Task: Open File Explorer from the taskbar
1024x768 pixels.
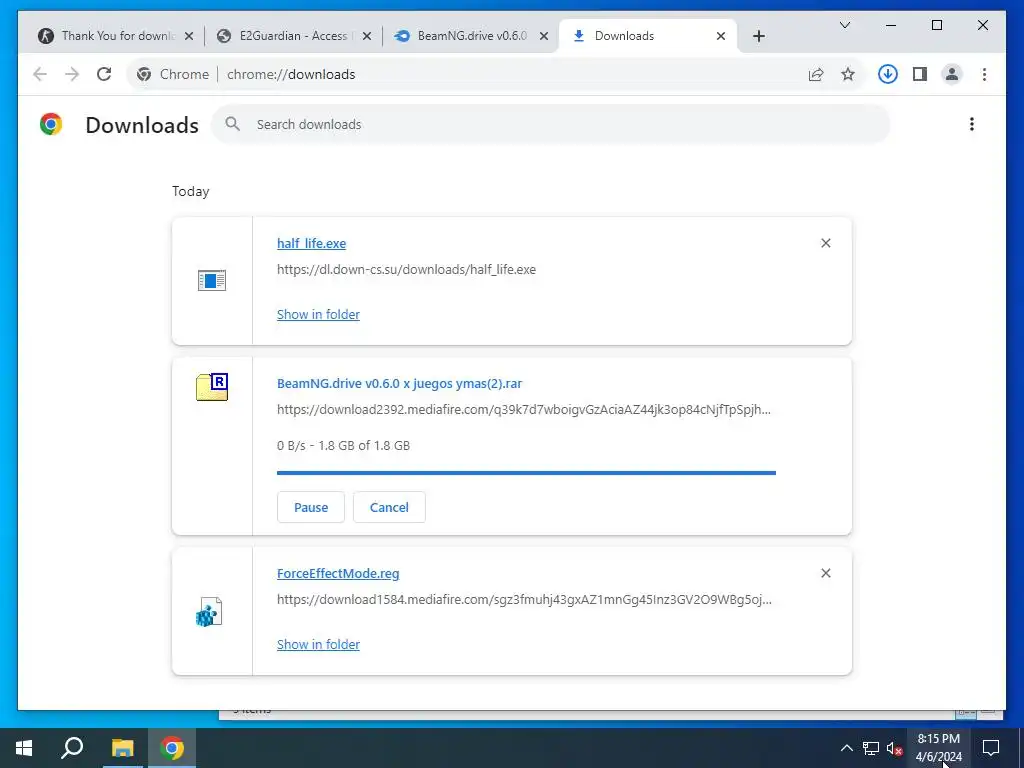Action: pos(122,748)
